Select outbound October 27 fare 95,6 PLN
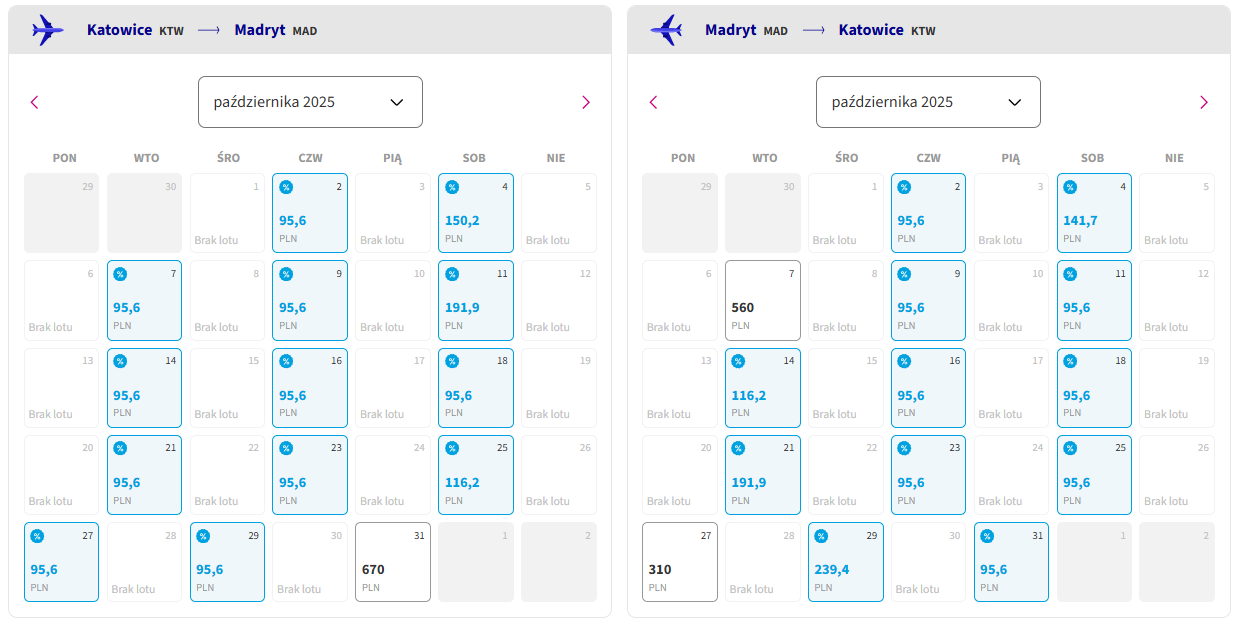 [x=62, y=562]
